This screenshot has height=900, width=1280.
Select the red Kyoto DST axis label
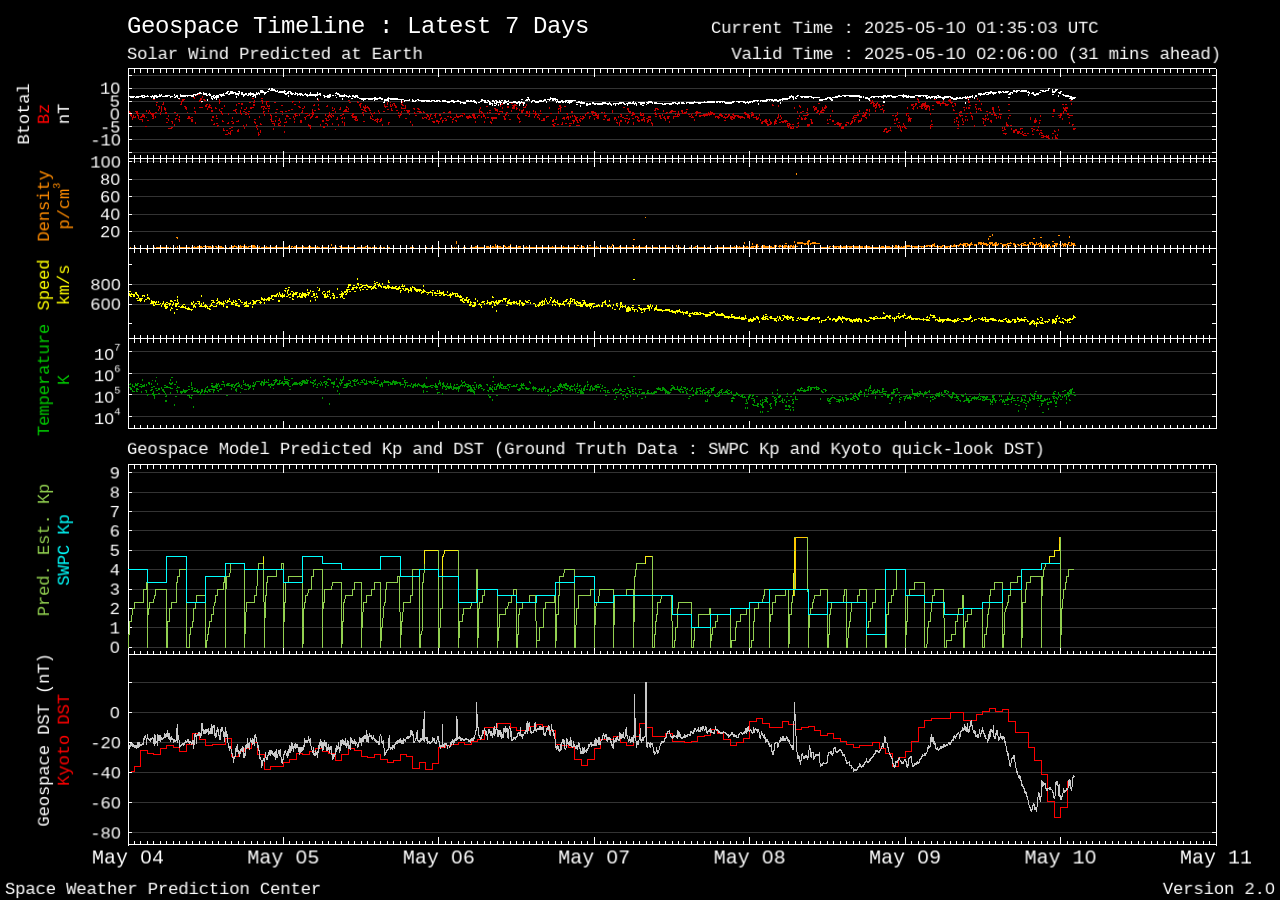[64, 739]
